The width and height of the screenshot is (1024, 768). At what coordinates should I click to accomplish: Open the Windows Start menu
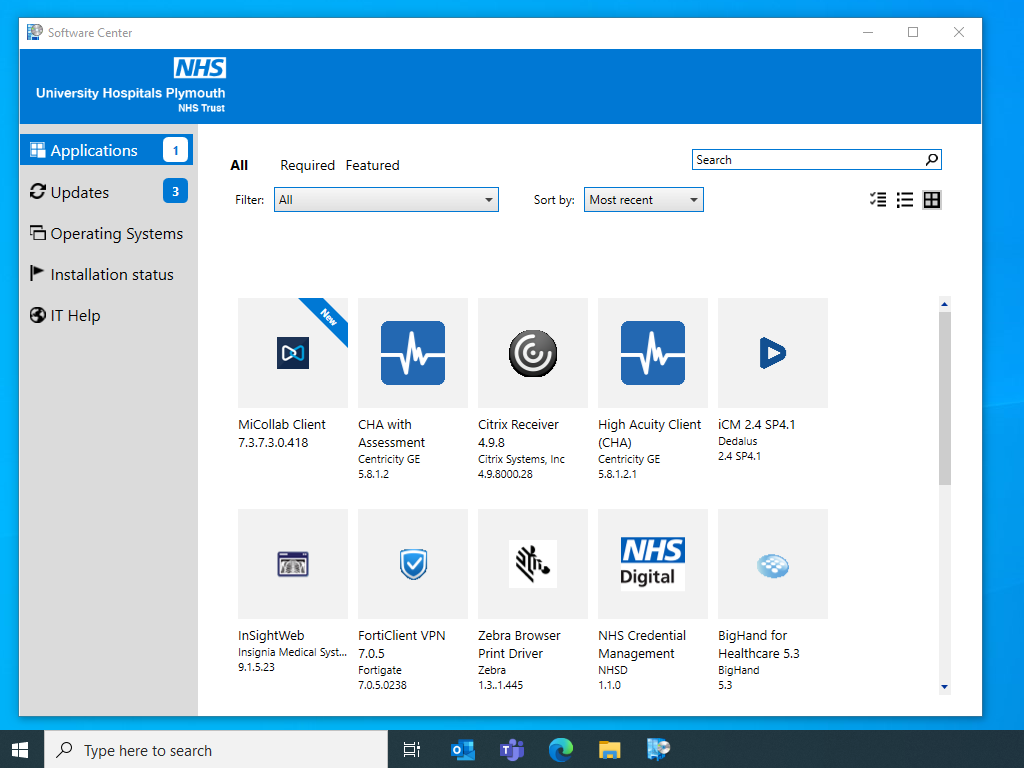[x=20, y=750]
